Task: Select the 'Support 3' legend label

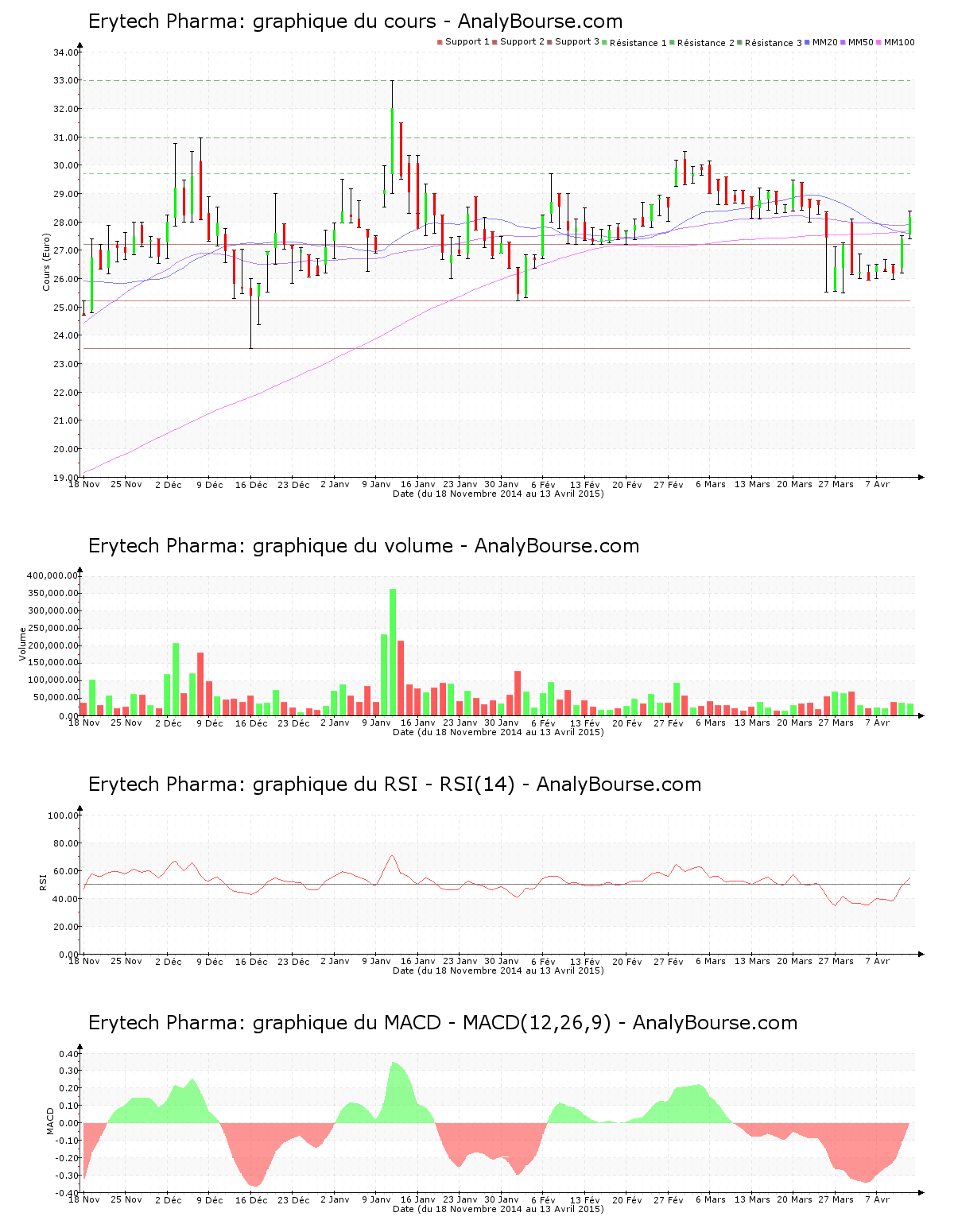Action: (576, 42)
